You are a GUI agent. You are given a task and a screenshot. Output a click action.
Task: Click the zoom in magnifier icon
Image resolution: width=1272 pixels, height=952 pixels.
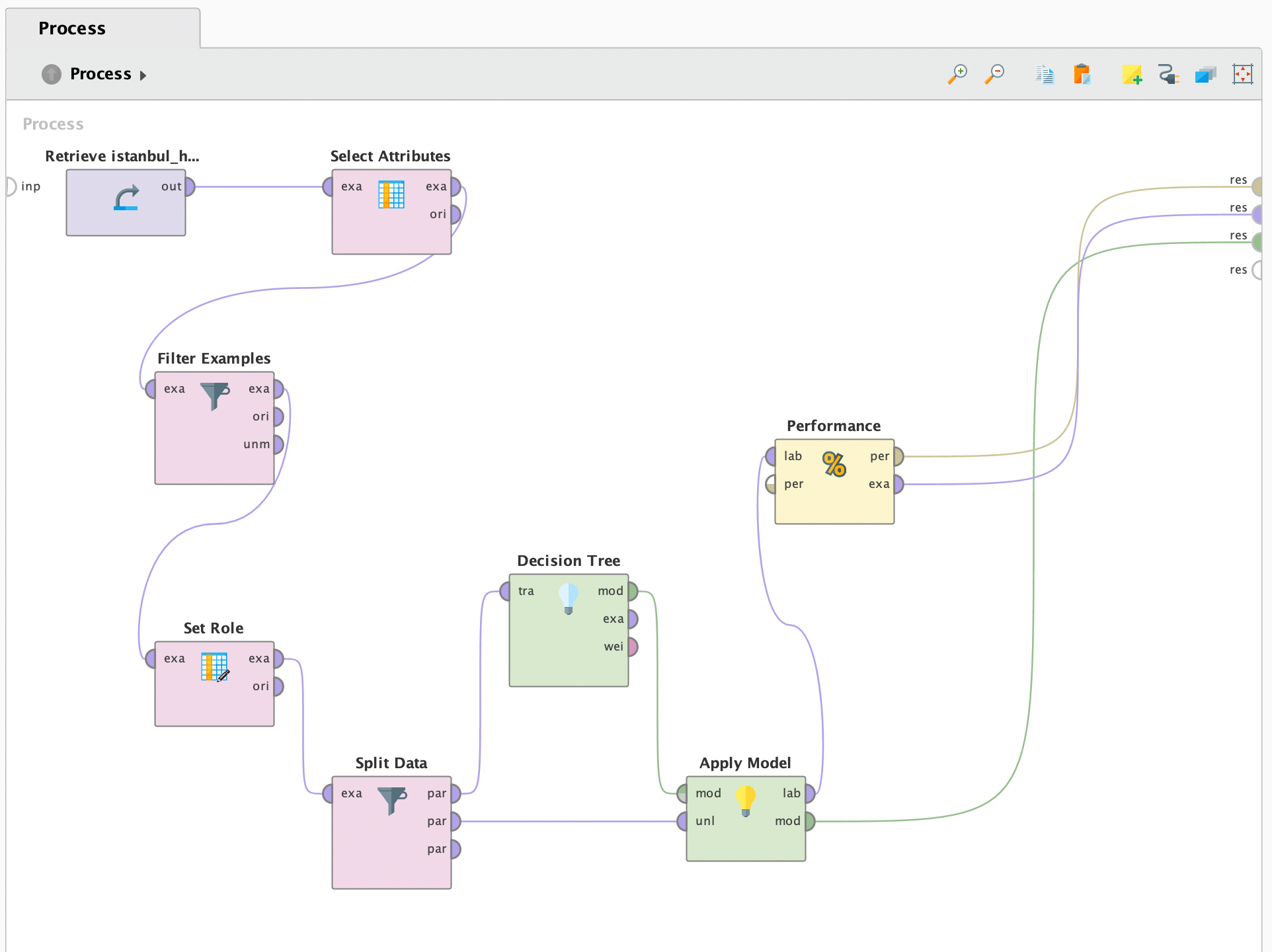957,74
